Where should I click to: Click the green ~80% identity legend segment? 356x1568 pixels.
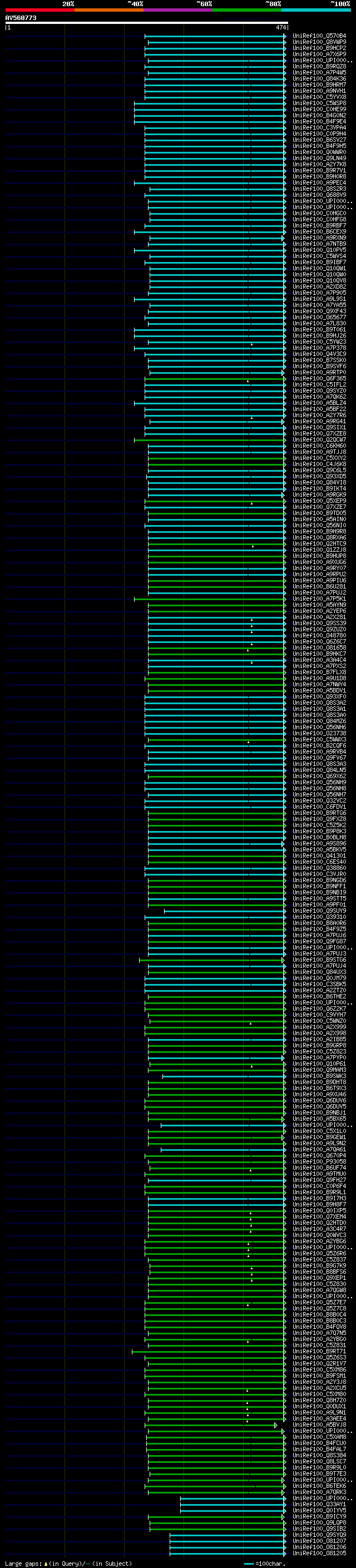[247, 10]
